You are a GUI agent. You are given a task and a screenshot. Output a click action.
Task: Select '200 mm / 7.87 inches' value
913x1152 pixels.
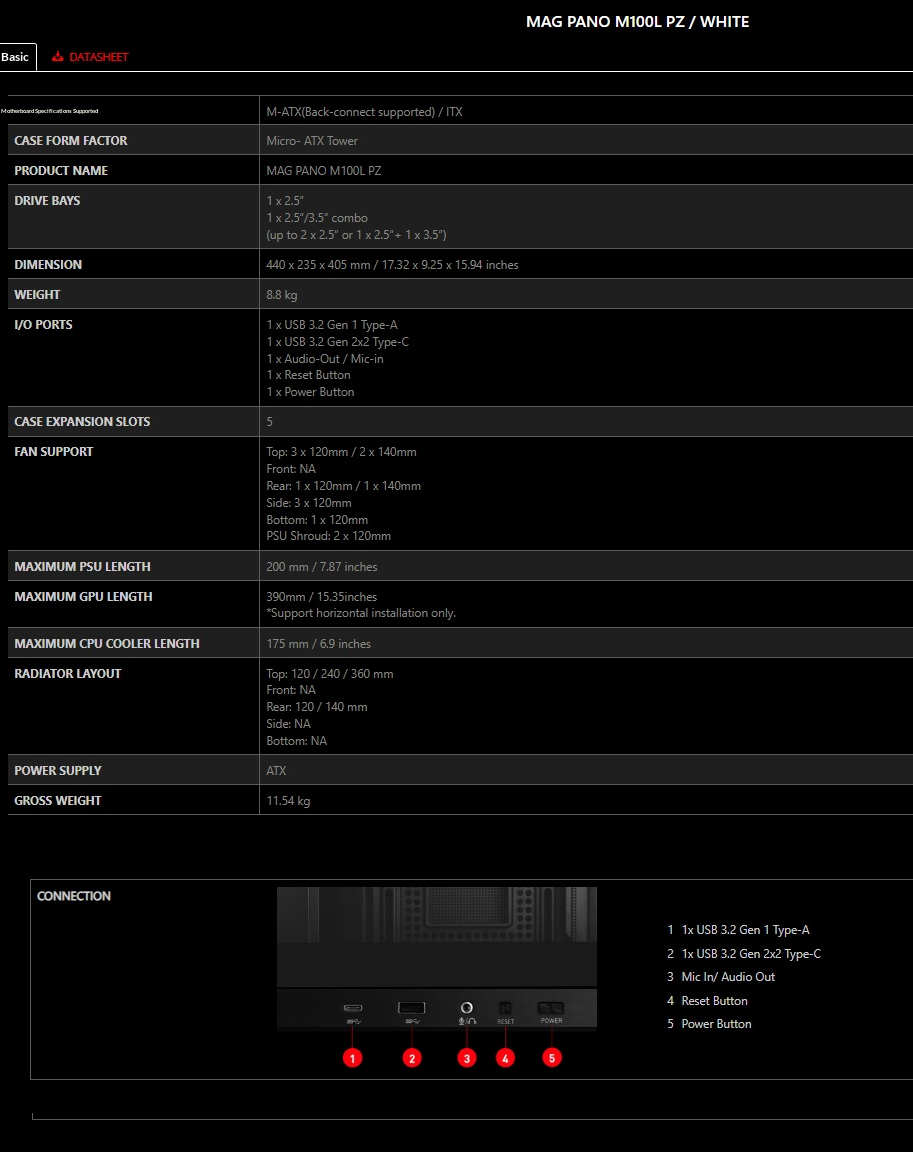pyautogui.click(x=322, y=567)
